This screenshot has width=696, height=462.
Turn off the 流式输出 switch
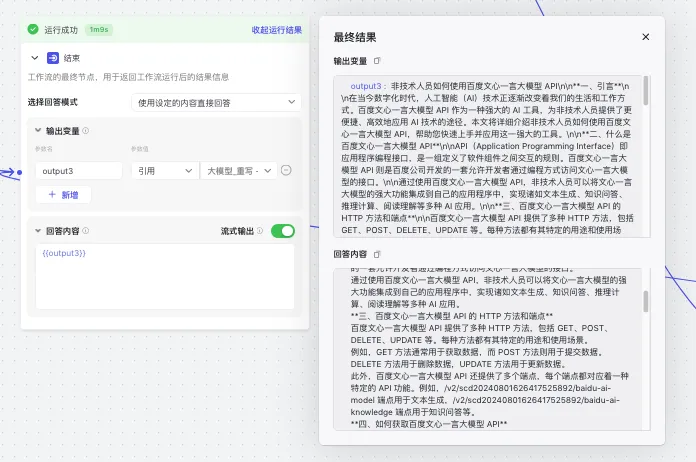click(283, 231)
